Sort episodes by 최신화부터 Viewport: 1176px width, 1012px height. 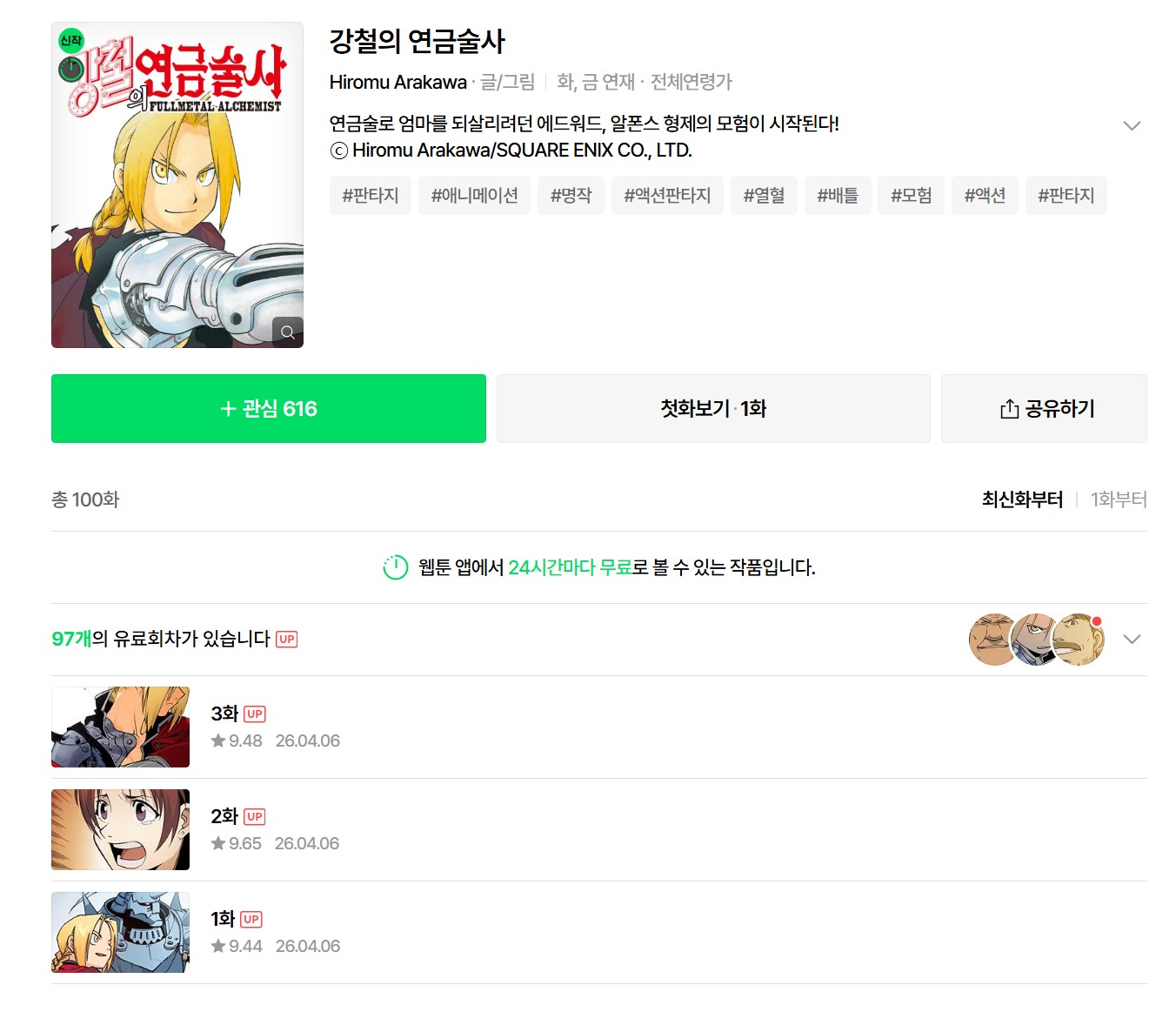1022,499
